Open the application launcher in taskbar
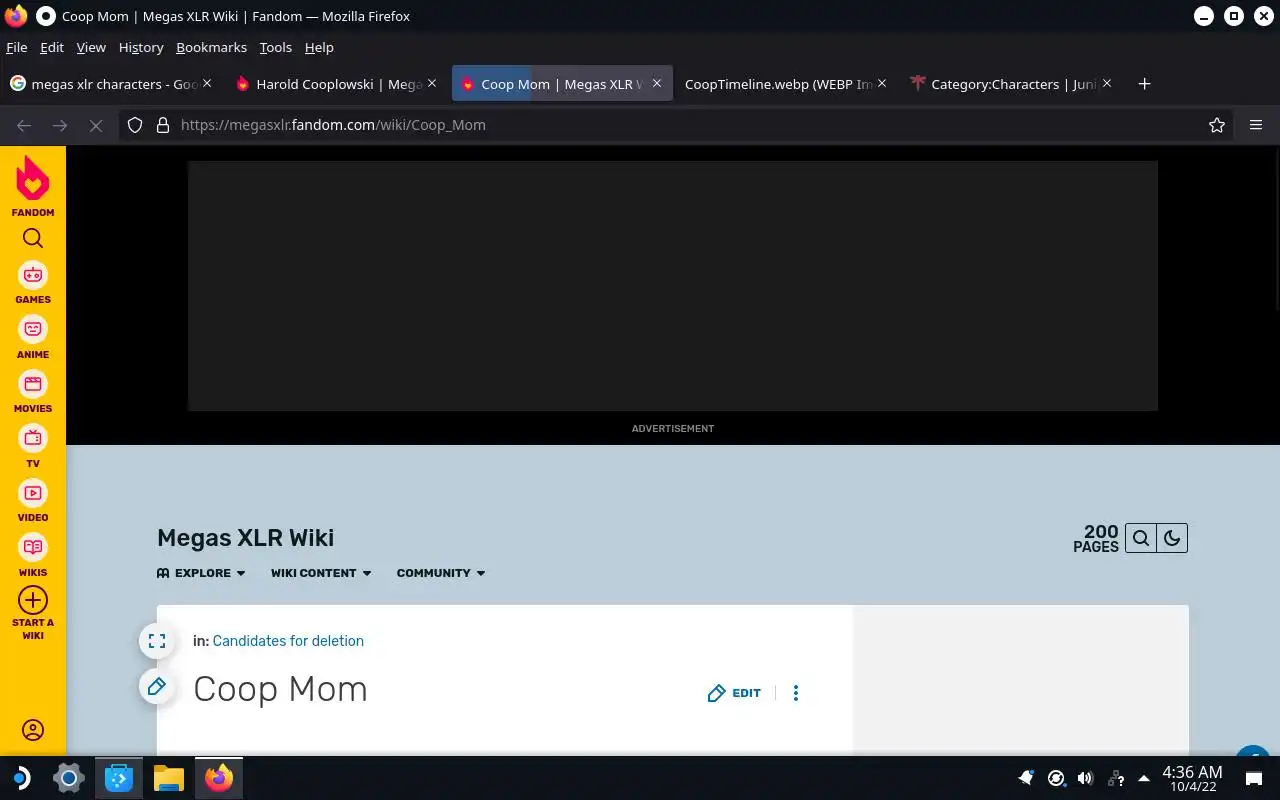The height and width of the screenshot is (800, 1280). [20, 778]
